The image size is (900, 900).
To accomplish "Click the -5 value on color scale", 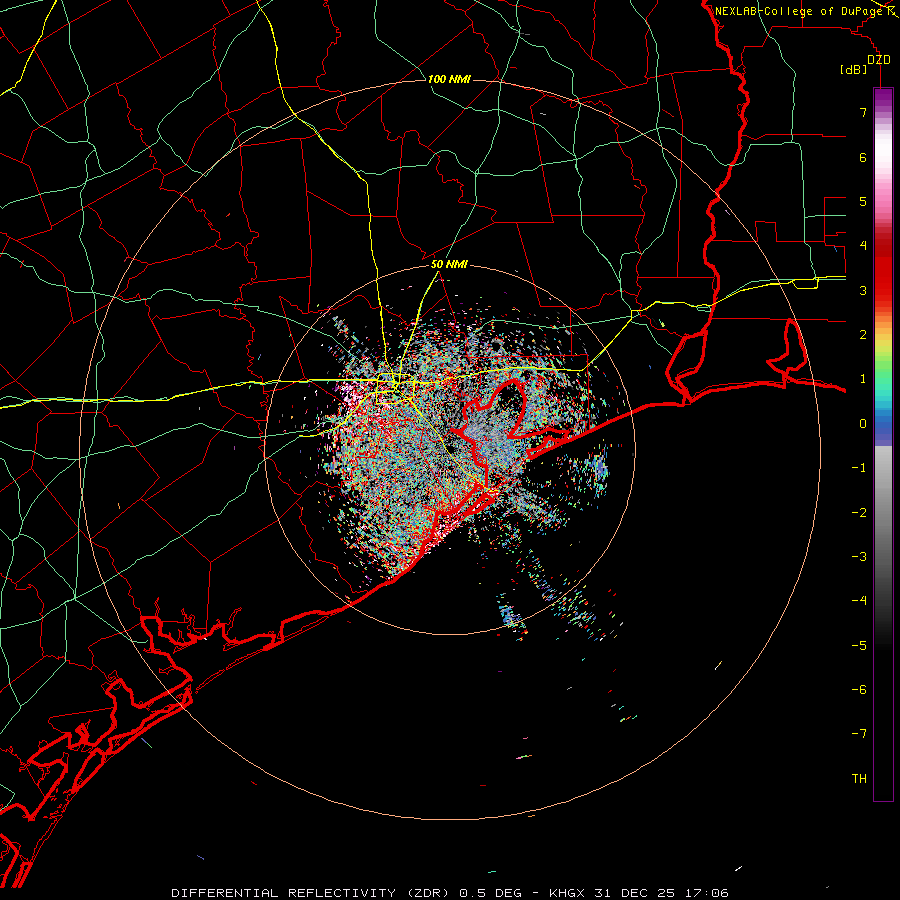I will [x=859, y=646].
